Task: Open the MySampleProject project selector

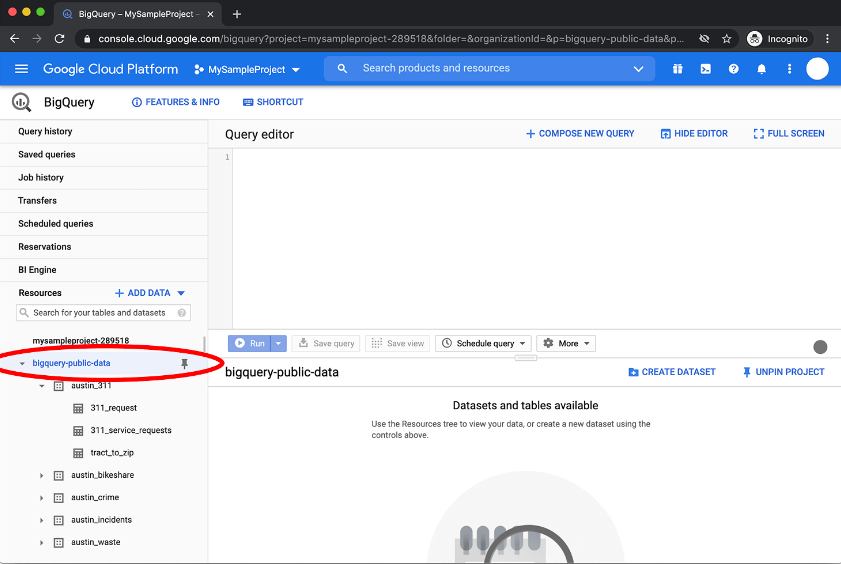Action: tap(247, 69)
